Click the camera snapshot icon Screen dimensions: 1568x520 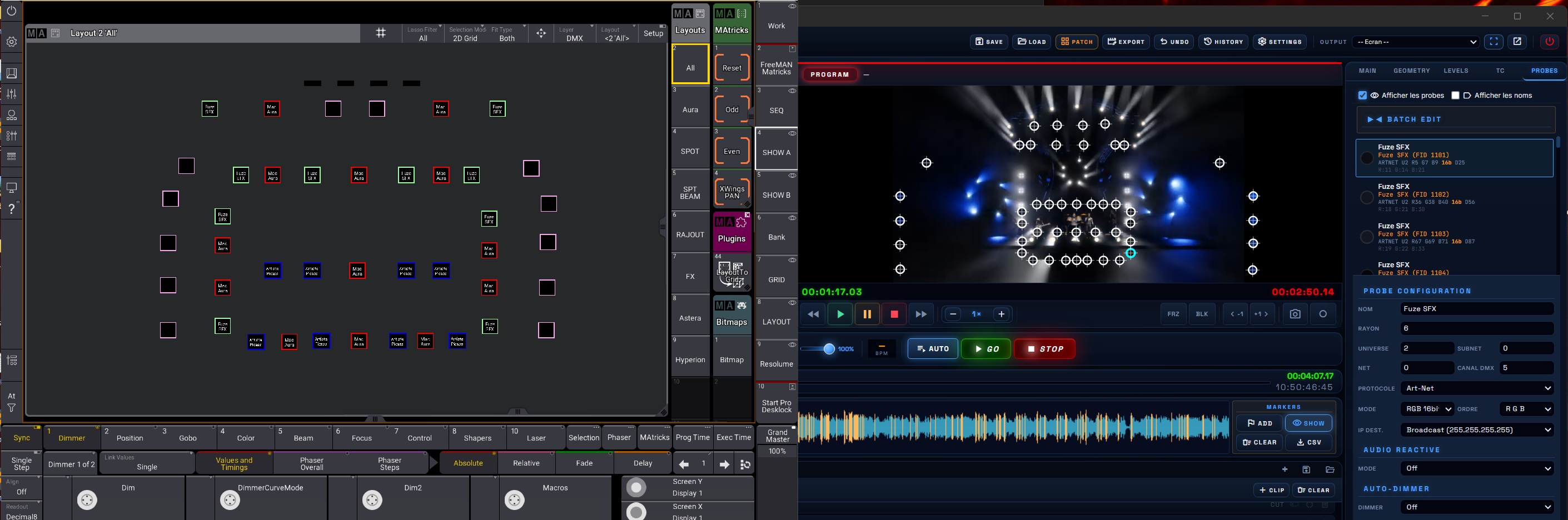pyautogui.click(x=1295, y=314)
